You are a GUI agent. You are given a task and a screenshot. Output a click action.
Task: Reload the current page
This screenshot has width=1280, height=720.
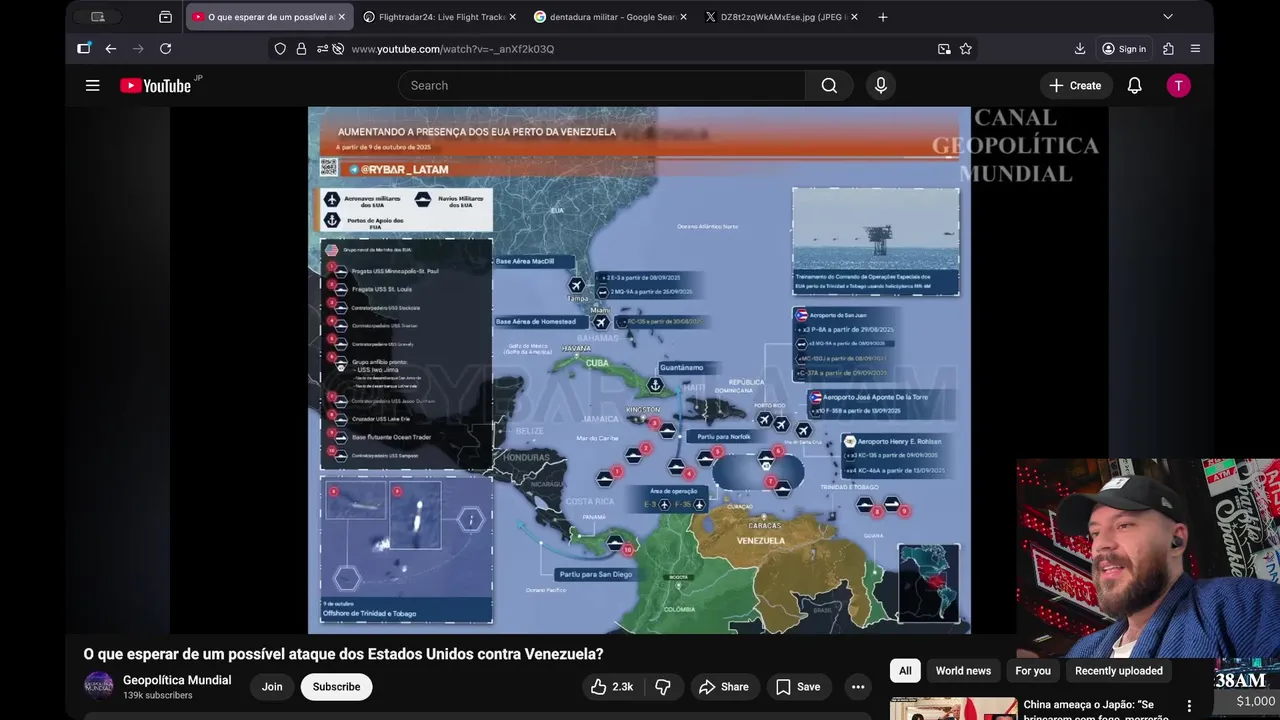(165, 49)
